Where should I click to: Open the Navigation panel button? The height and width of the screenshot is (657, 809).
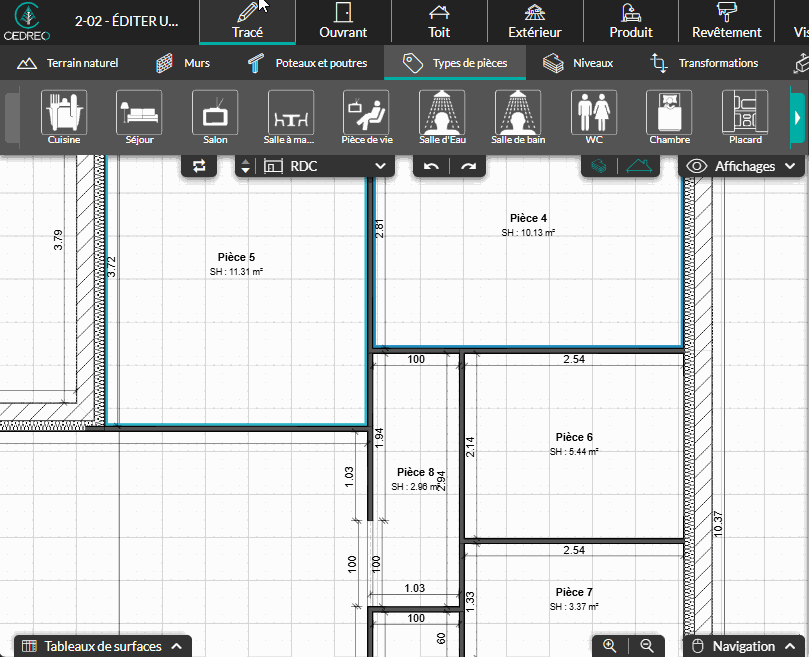(x=744, y=646)
